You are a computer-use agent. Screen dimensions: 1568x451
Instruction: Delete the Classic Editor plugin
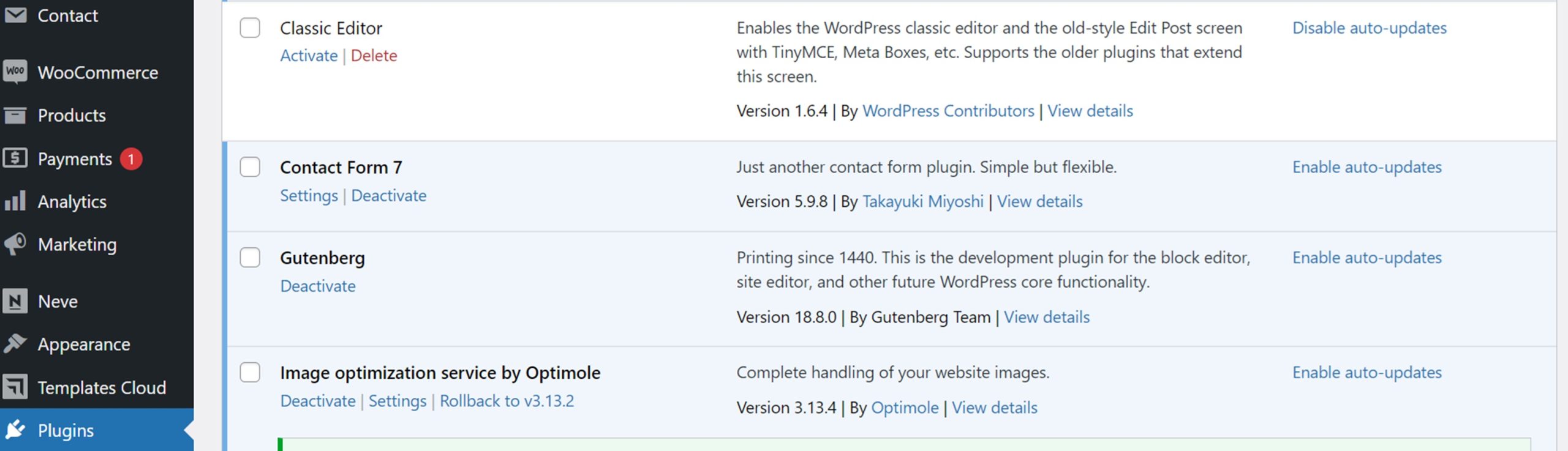click(x=374, y=56)
